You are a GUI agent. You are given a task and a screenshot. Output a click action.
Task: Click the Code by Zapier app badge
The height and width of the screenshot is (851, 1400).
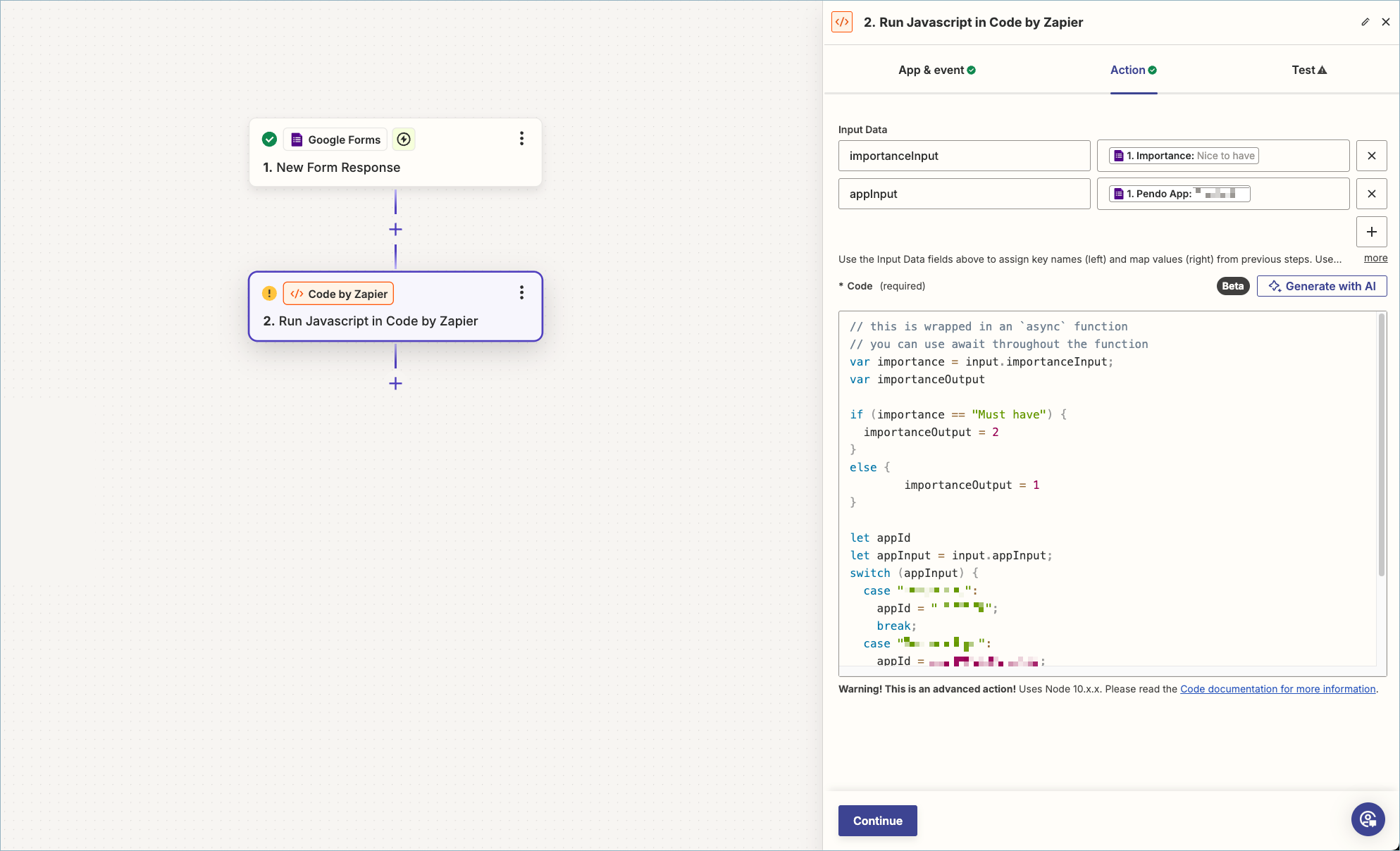coord(338,294)
